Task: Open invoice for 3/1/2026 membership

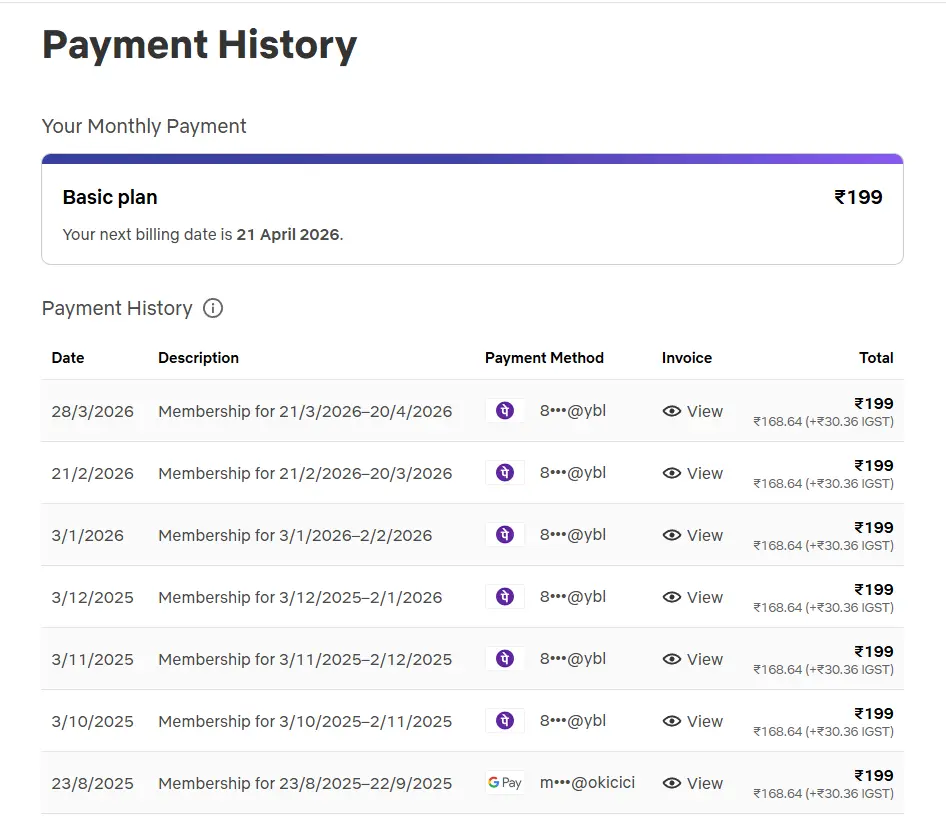Action: coord(693,535)
